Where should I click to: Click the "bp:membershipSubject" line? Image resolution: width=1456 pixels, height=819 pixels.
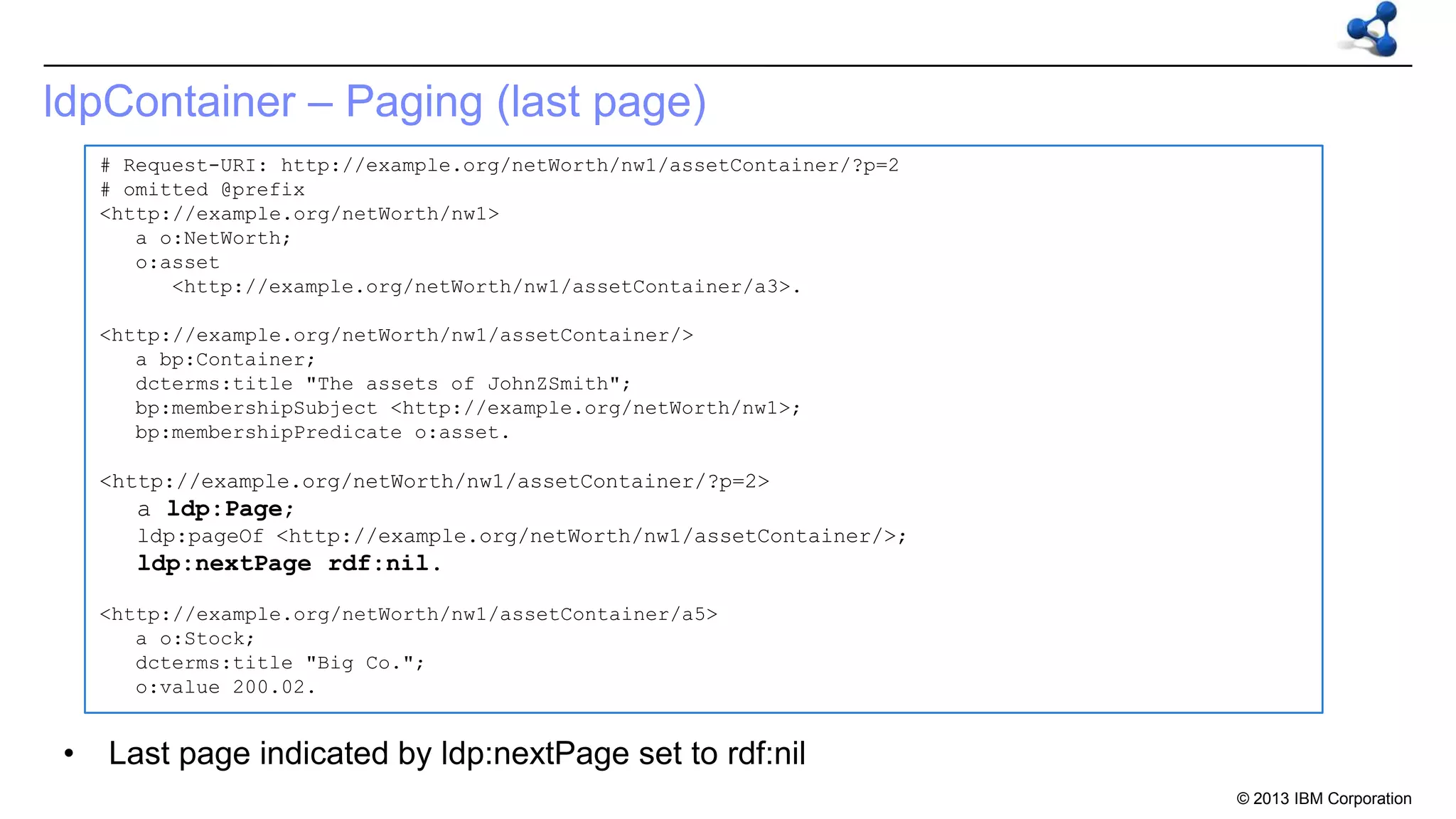coord(468,408)
